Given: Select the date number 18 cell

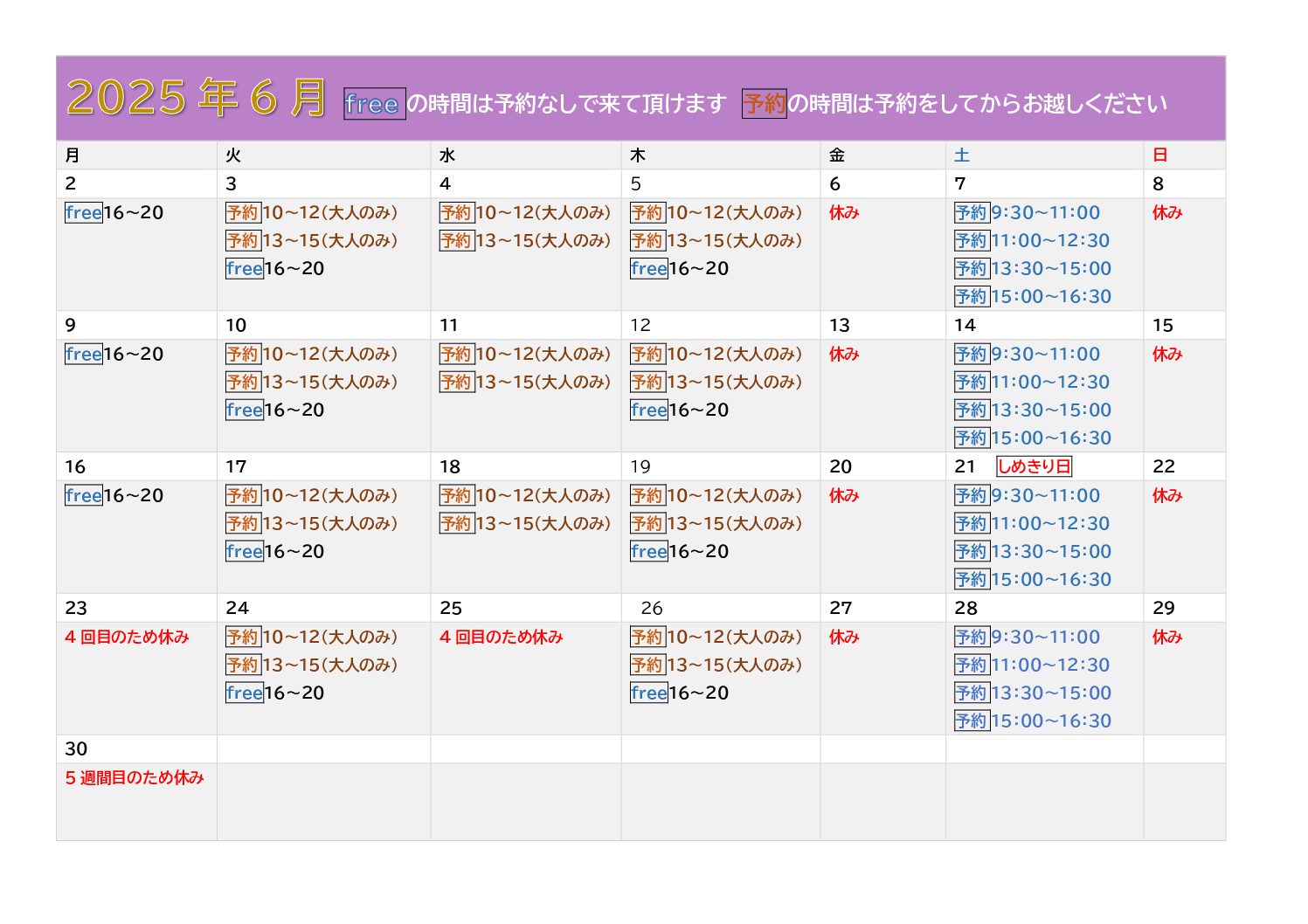Looking at the screenshot, I should click(x=450, y=467).
